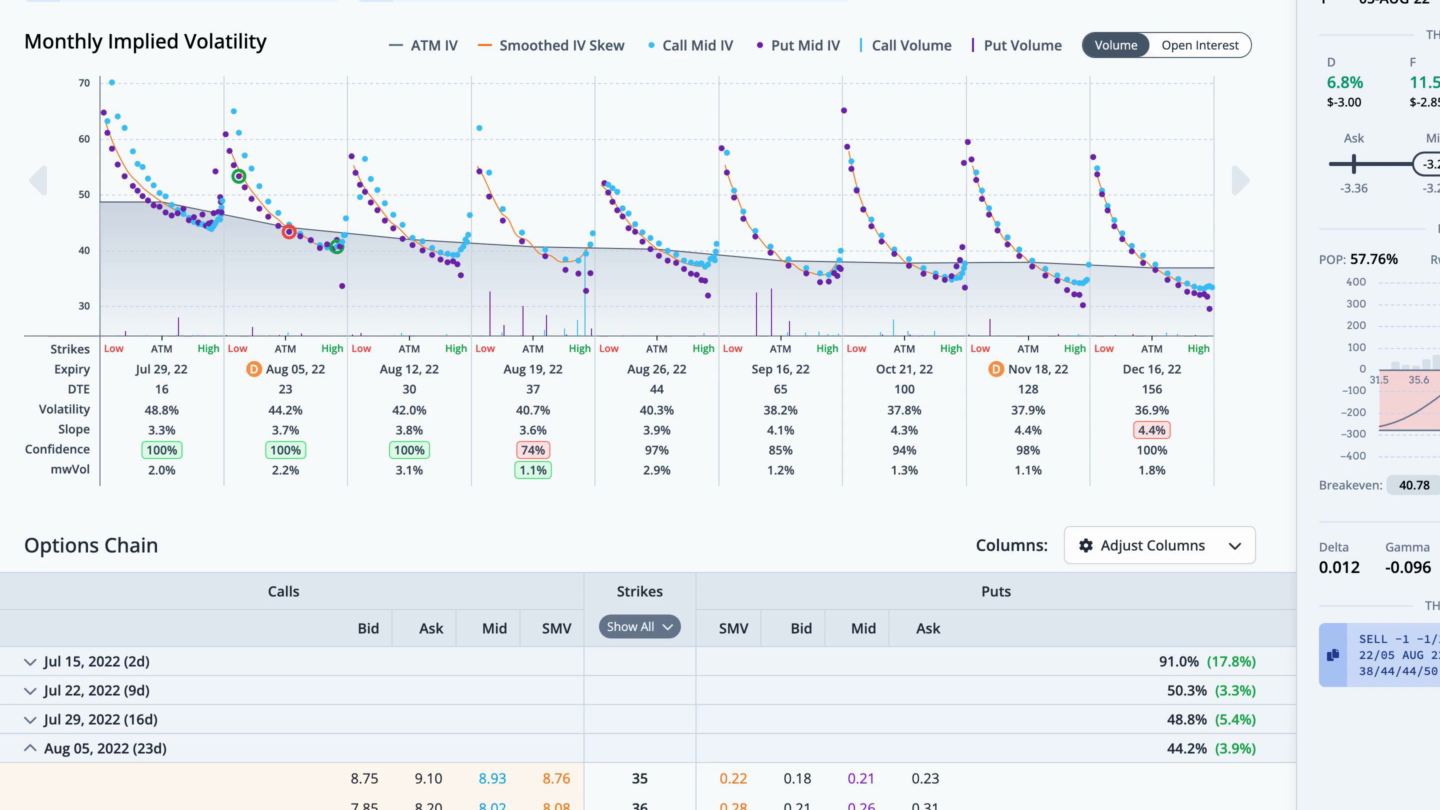Click the 1.1% mwVol badge for Aug 19
Screen dimensions: 1440x810
pyautogui.click(x=533, y=470)
